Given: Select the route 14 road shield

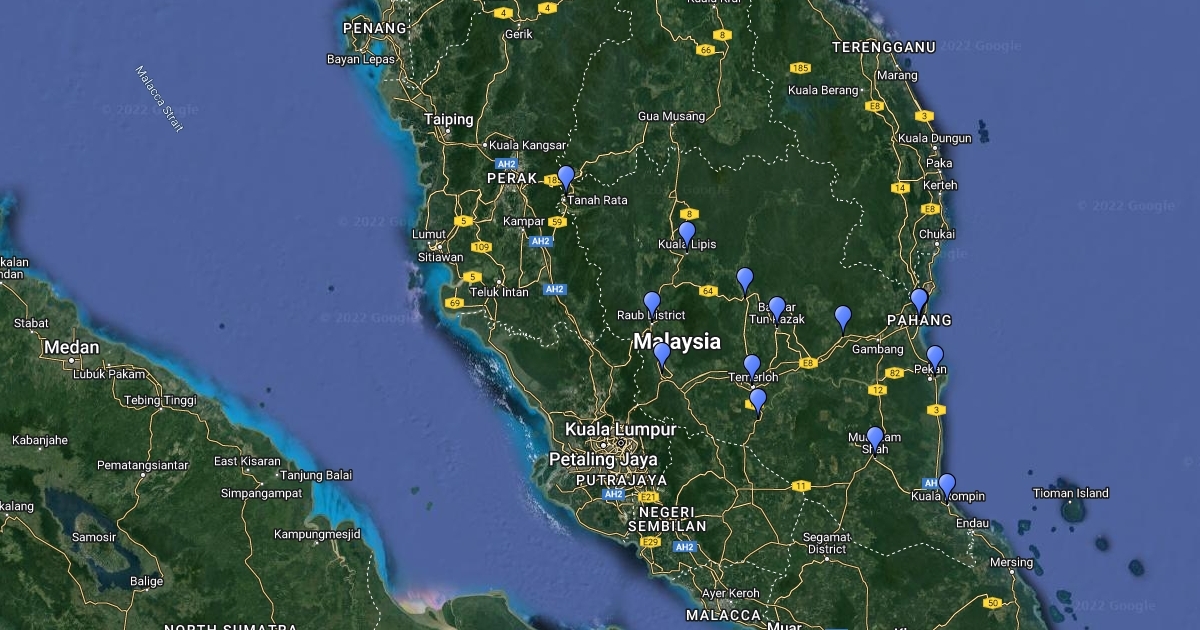Looking at the screenshot, I should coord(900,188).
